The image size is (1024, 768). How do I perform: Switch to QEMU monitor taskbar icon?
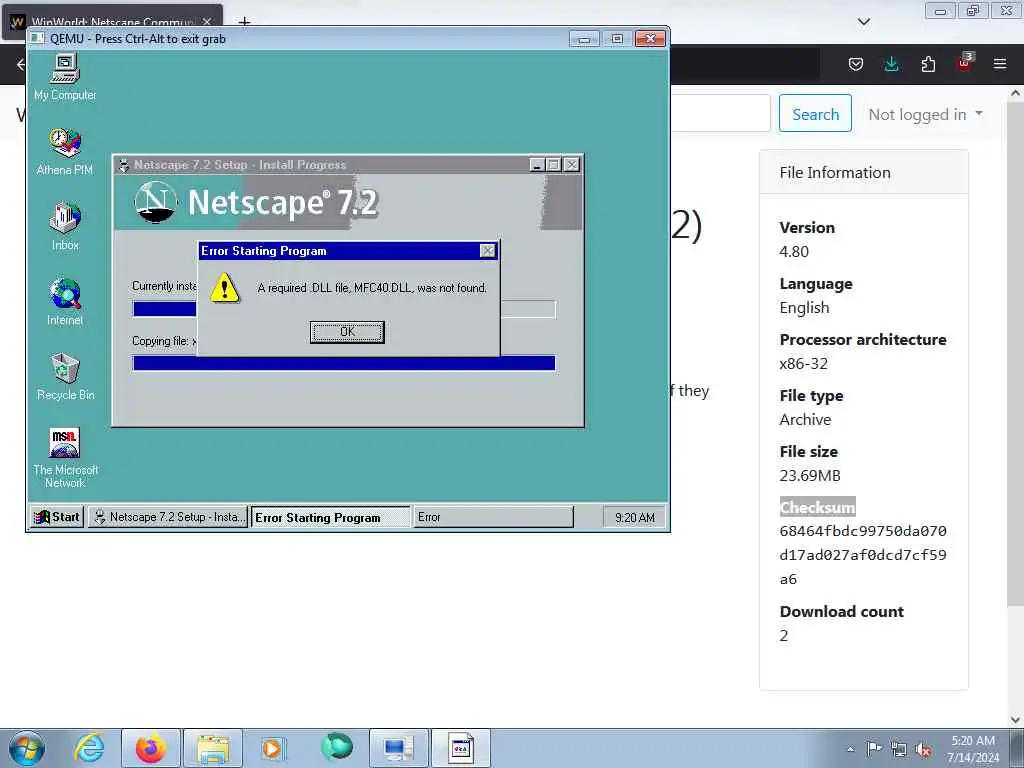tap(398, 748)
